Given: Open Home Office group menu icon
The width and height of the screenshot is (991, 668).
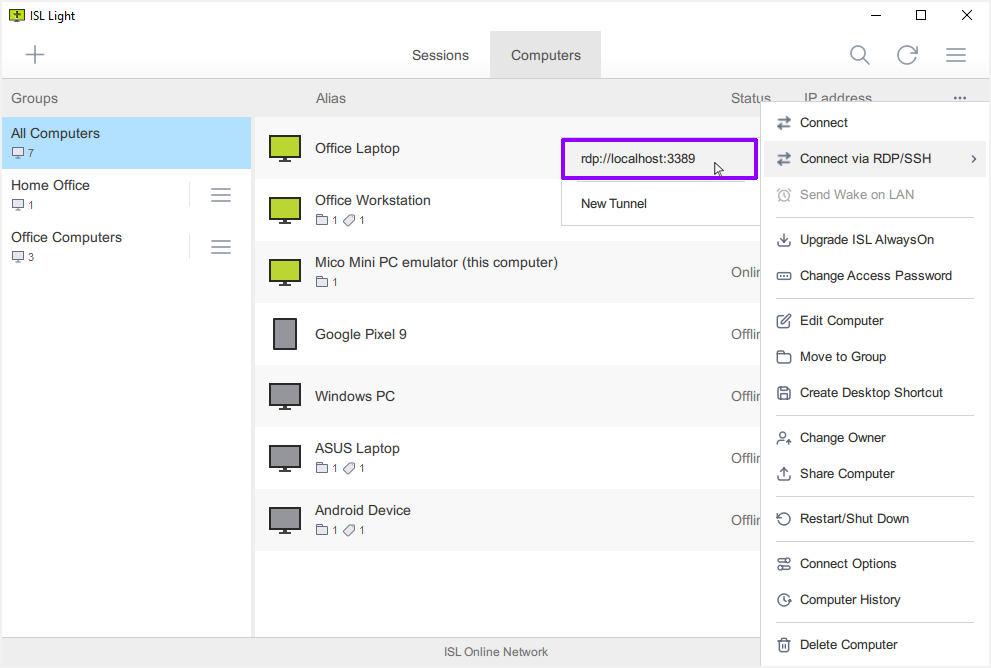Looking at the screenshot, I should coord(221,195).
